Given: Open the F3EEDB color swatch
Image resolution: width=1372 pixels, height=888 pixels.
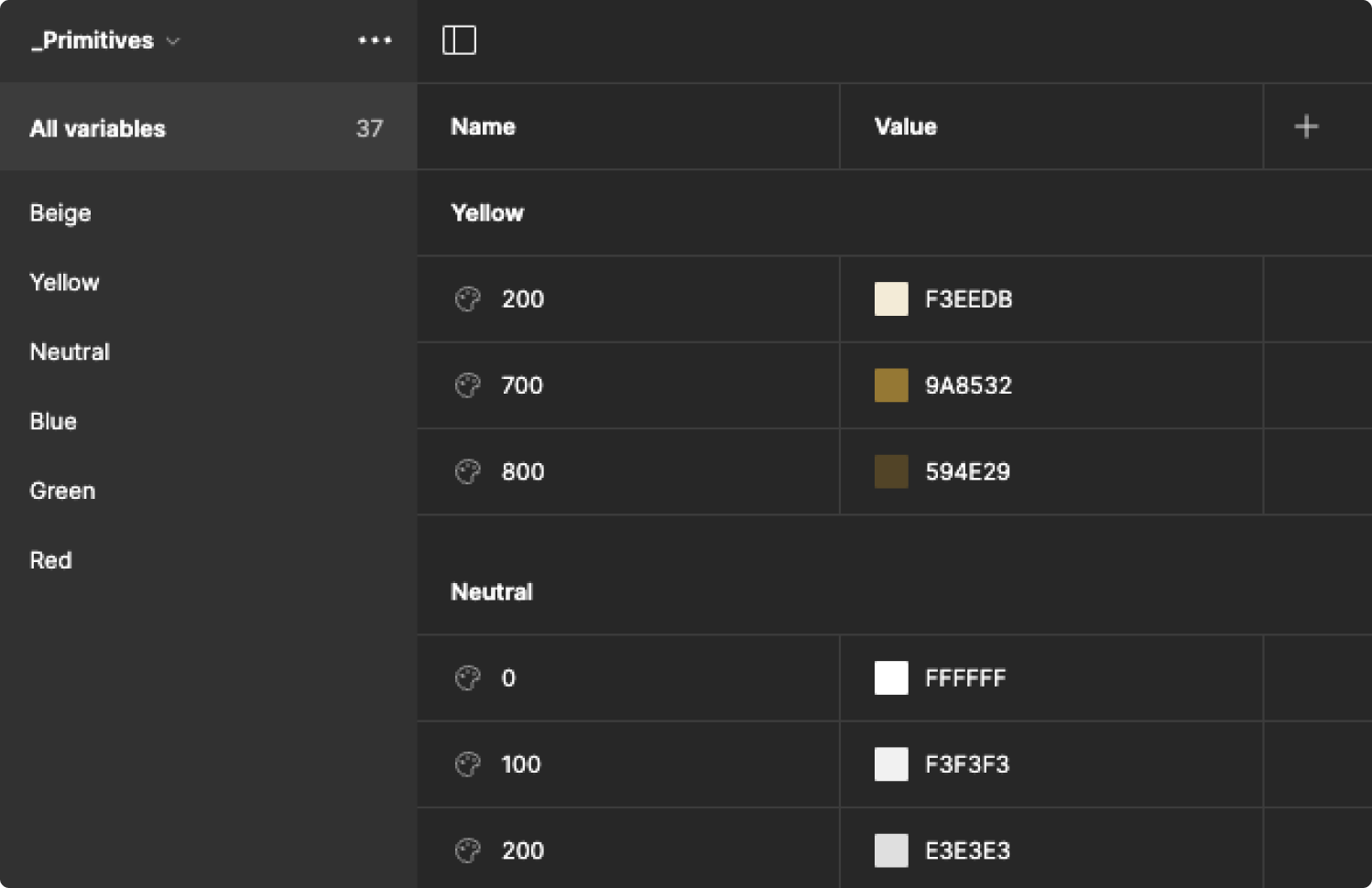Looking at the screenshot, I should pos(891,299).
